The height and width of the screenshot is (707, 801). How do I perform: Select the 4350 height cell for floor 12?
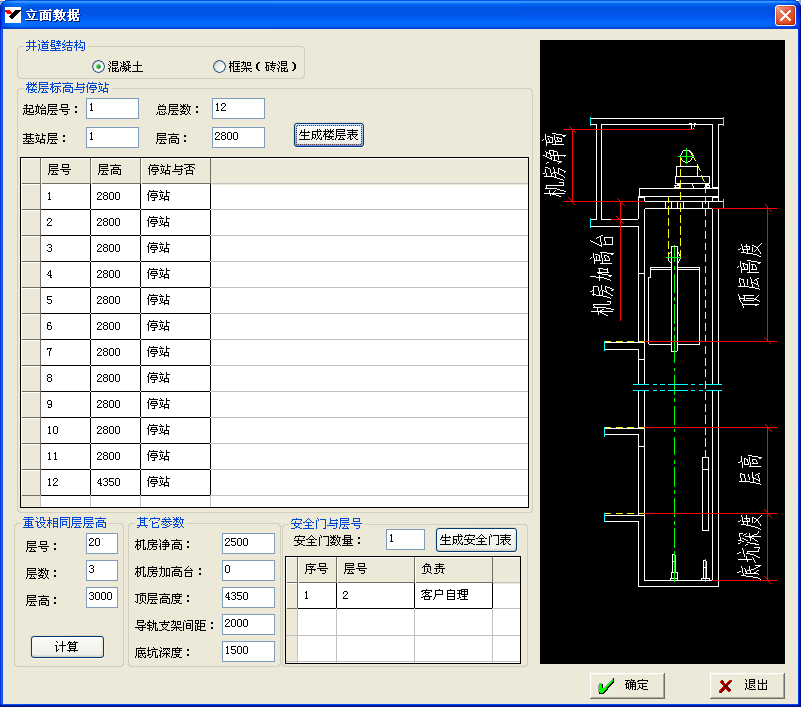(115, 482)
